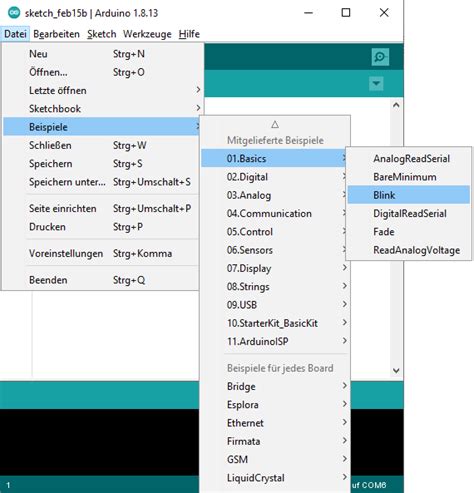Viewport: 474px width, 493px height.
Task: Load the Fade example sketch
Action: pos(409,232)
